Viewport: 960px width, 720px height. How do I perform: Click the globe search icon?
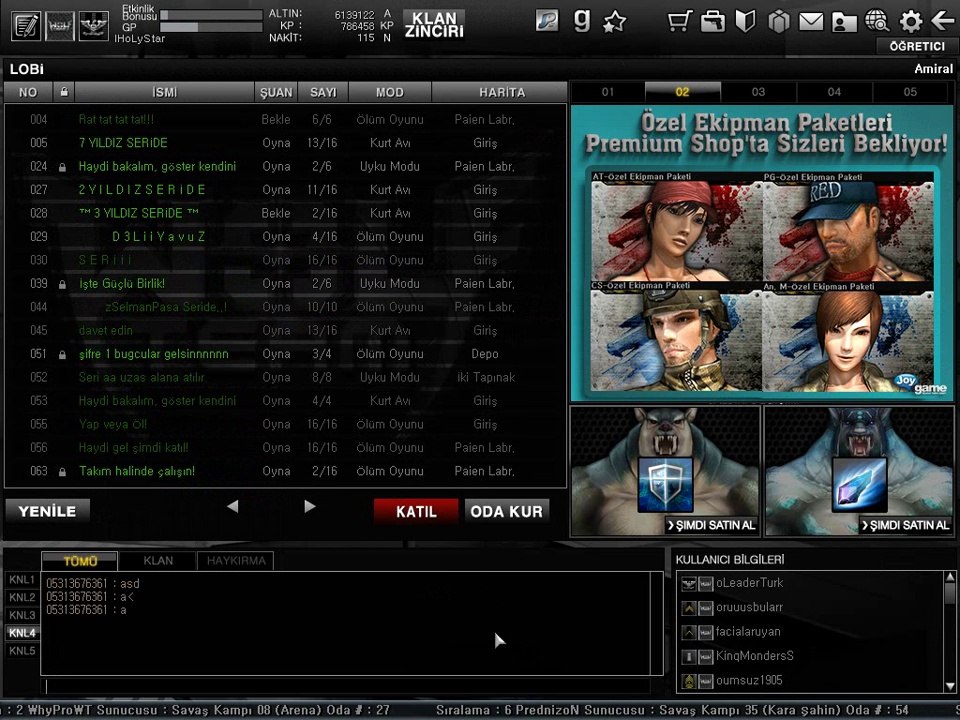point(877,21)
